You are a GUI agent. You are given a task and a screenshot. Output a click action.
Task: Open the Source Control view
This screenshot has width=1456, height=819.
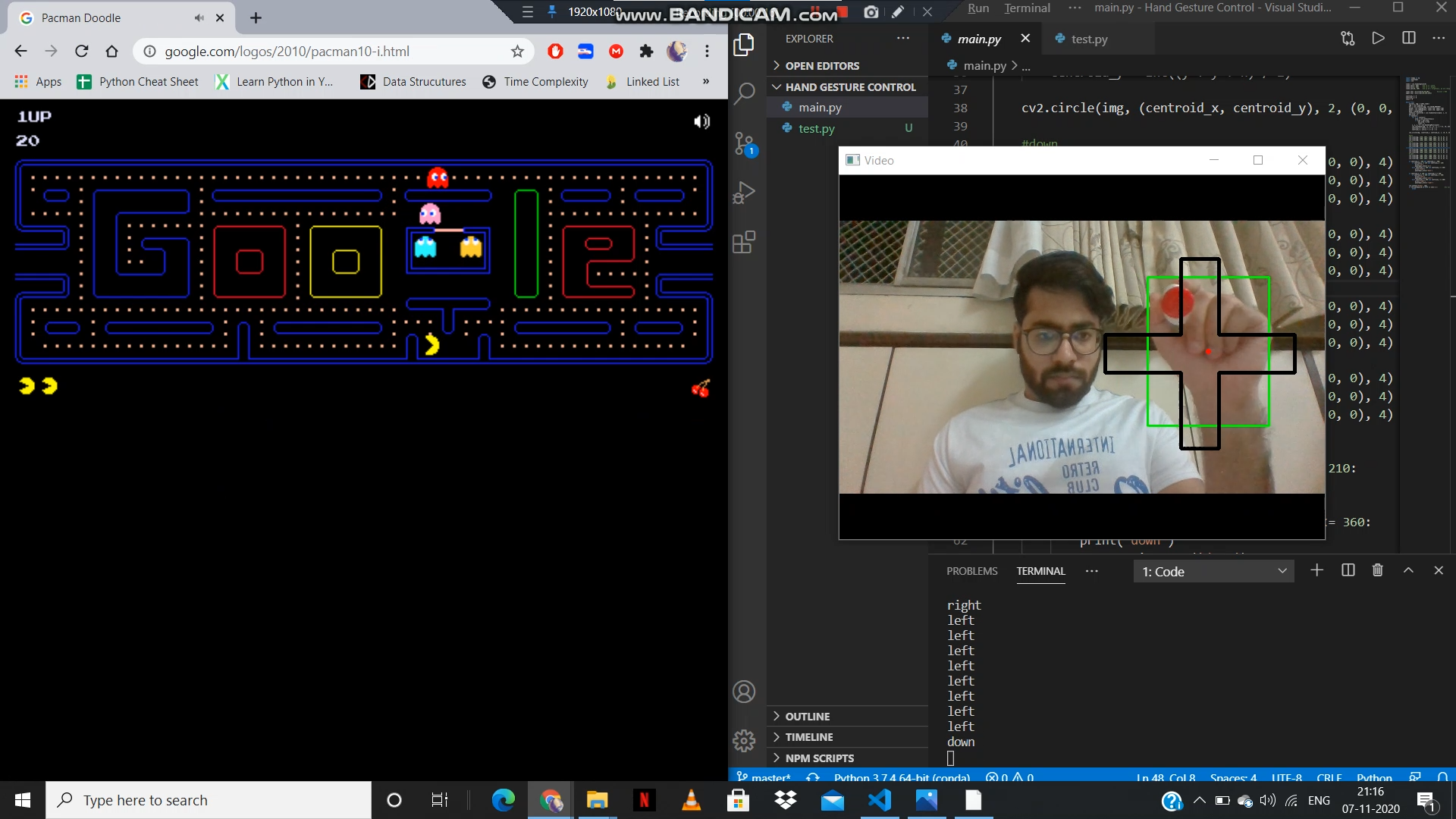pyautogui.click(x=745, y=143)
